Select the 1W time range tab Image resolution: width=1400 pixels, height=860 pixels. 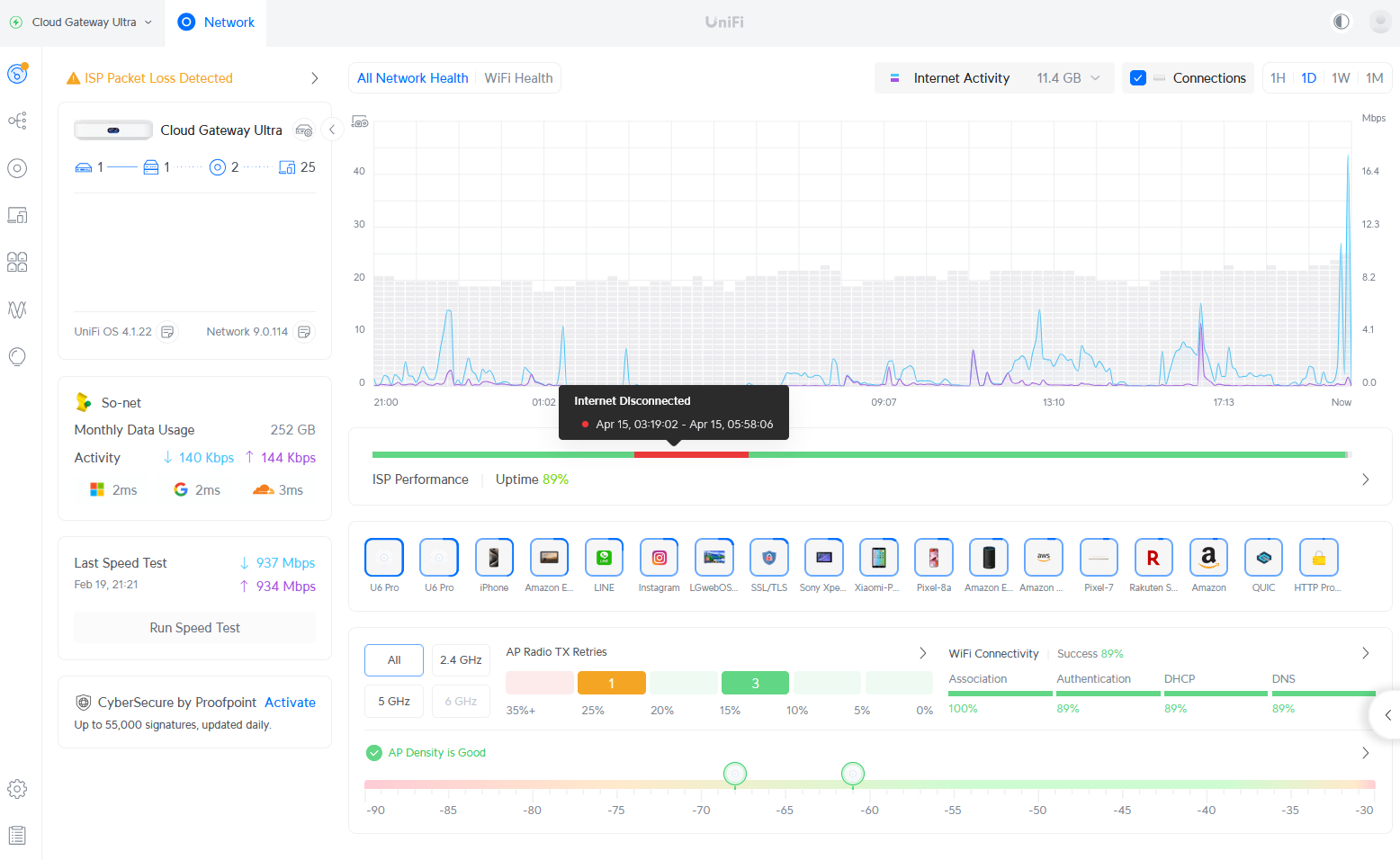(1341, 78)
